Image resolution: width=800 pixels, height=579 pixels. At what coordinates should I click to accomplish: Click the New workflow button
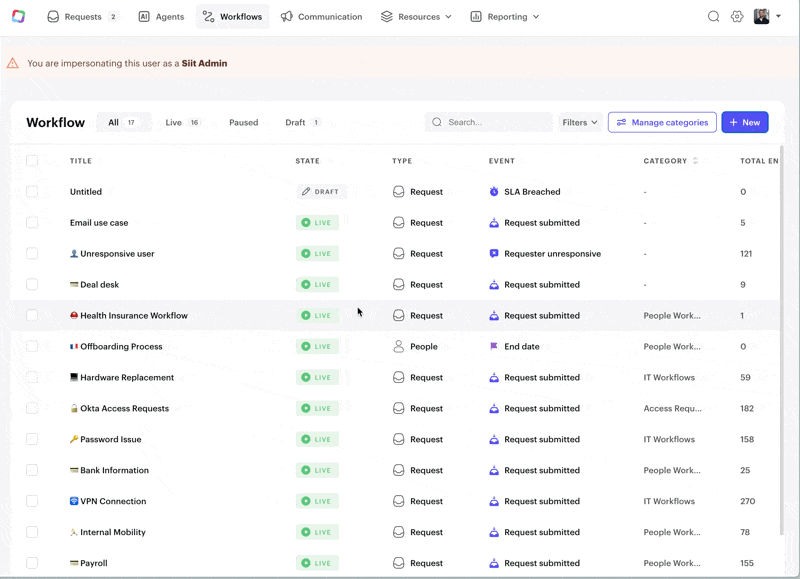[x=744, y=123]
